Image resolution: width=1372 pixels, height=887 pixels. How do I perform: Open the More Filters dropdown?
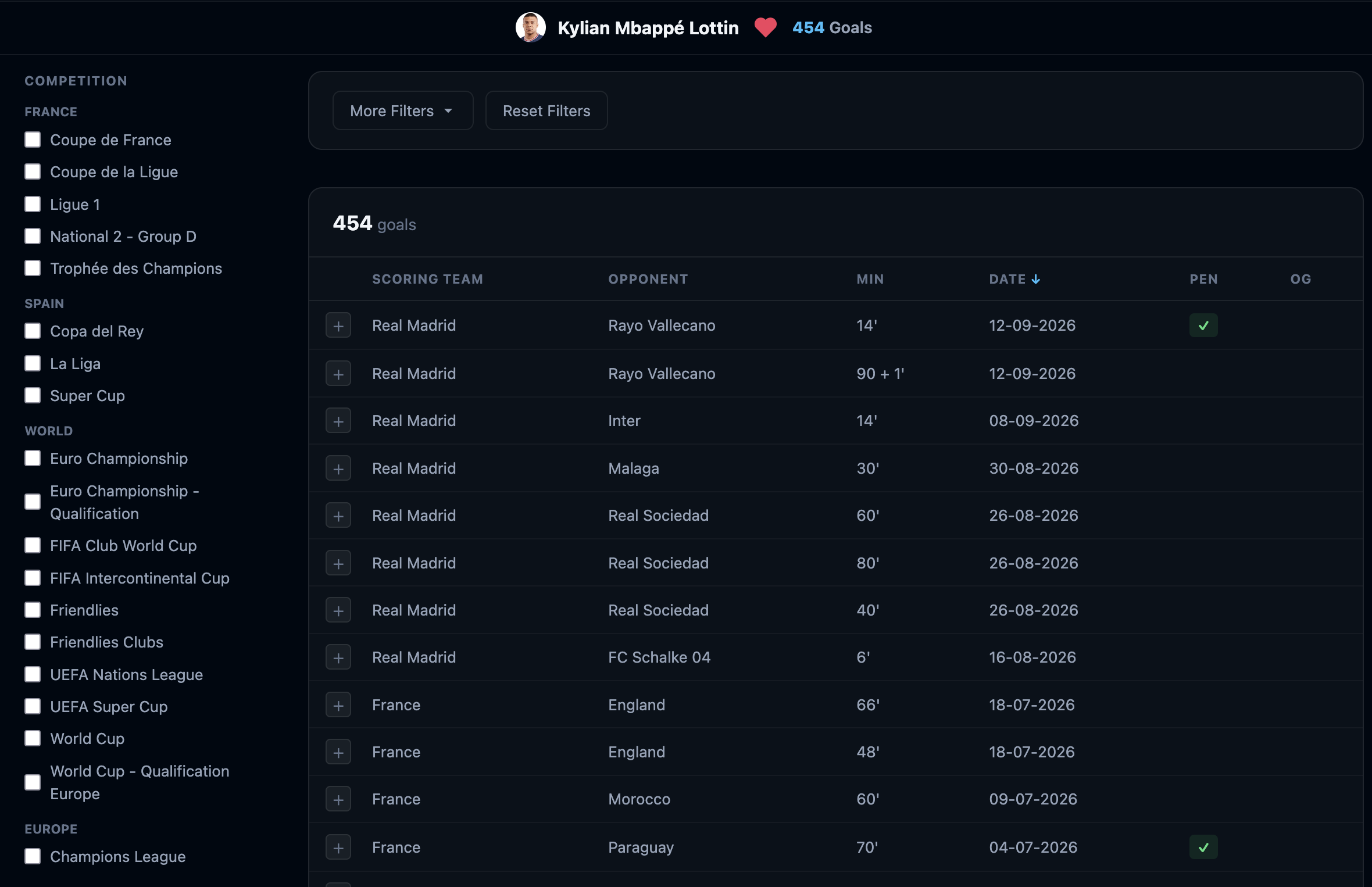[x=402, y=110]
